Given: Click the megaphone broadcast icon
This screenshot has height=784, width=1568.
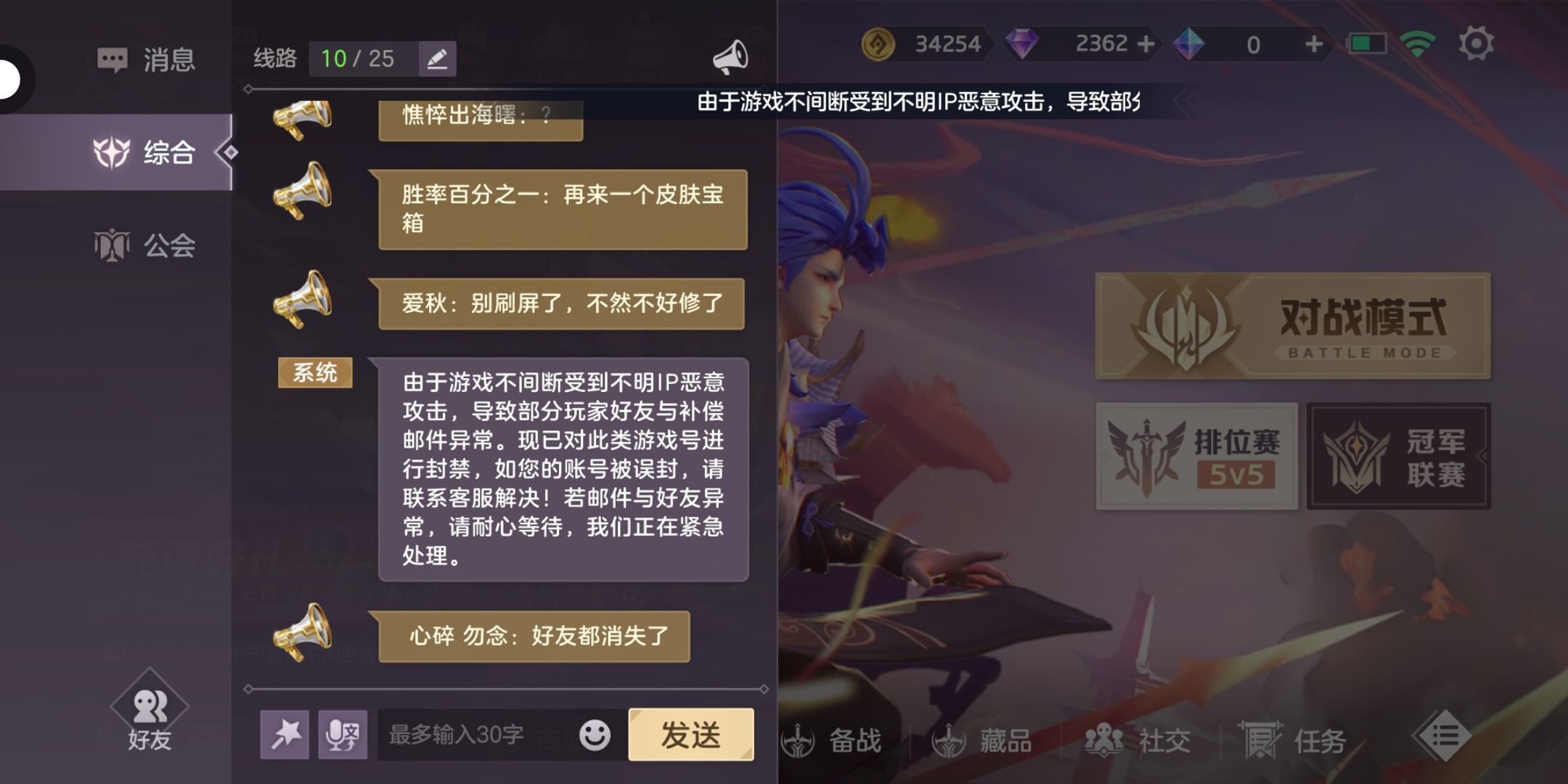Looking at the screenshot, I should tap(730, 57).
